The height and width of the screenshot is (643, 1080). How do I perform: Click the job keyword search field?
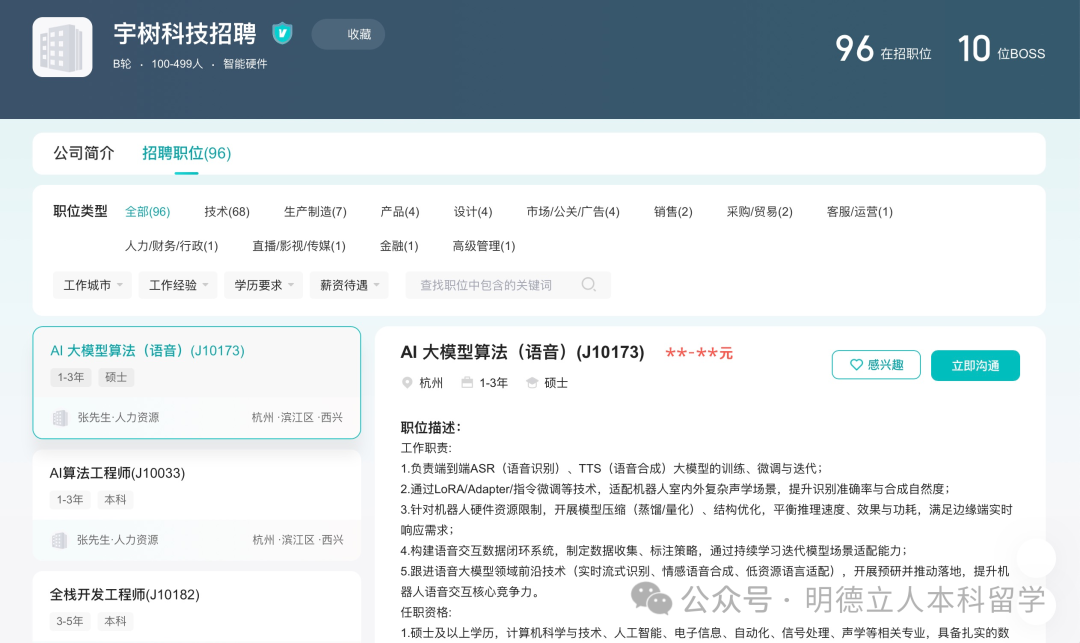point(508,285)
